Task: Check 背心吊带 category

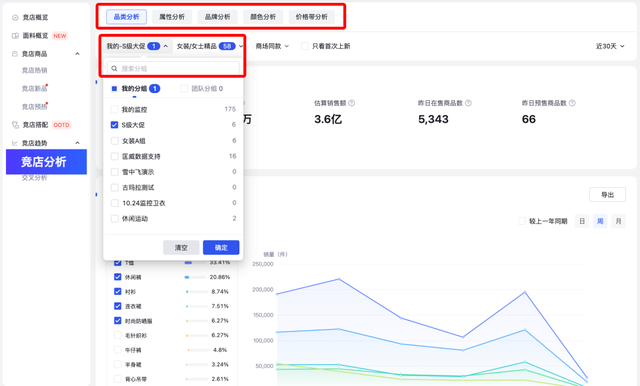Action: [118, 379]
